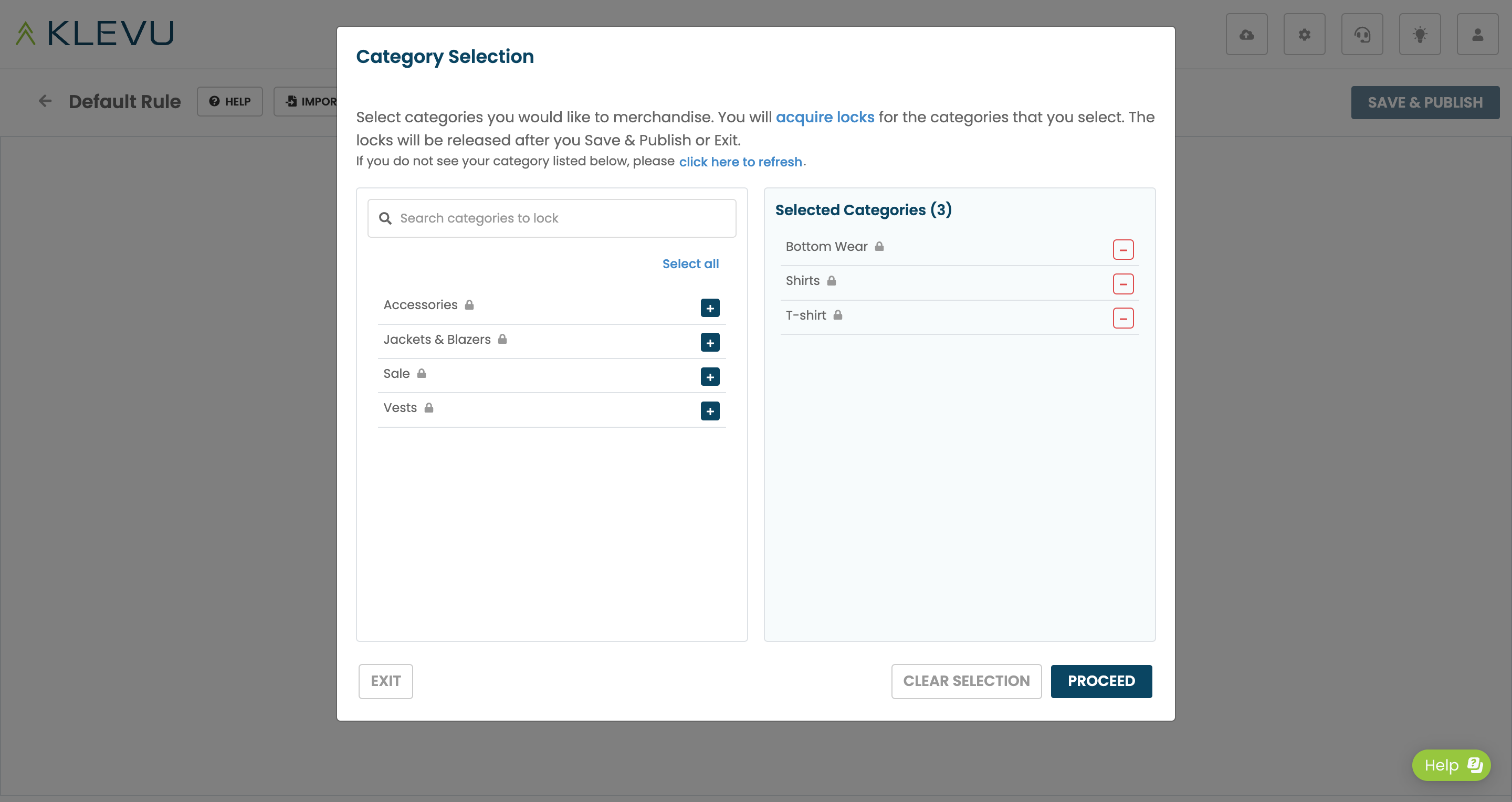
Task: Focus the Search categories to lock field
Action: pos(552,218)
